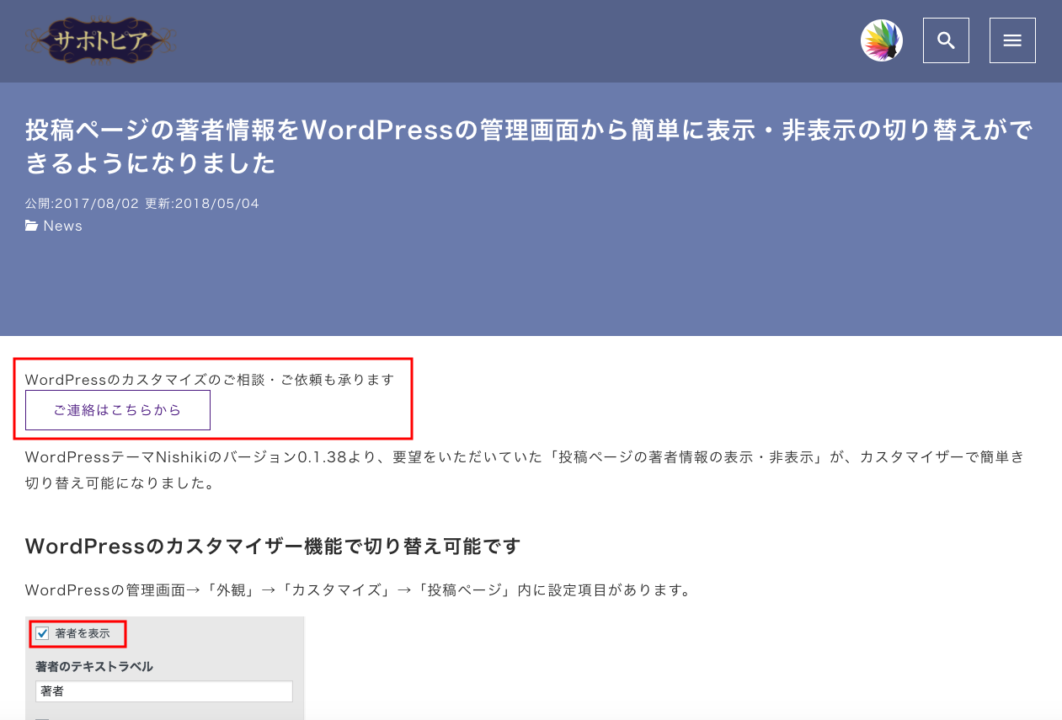Click WordPressのカスタマイザー機能で切り替え可能です heading

click(x=272, y=546)
